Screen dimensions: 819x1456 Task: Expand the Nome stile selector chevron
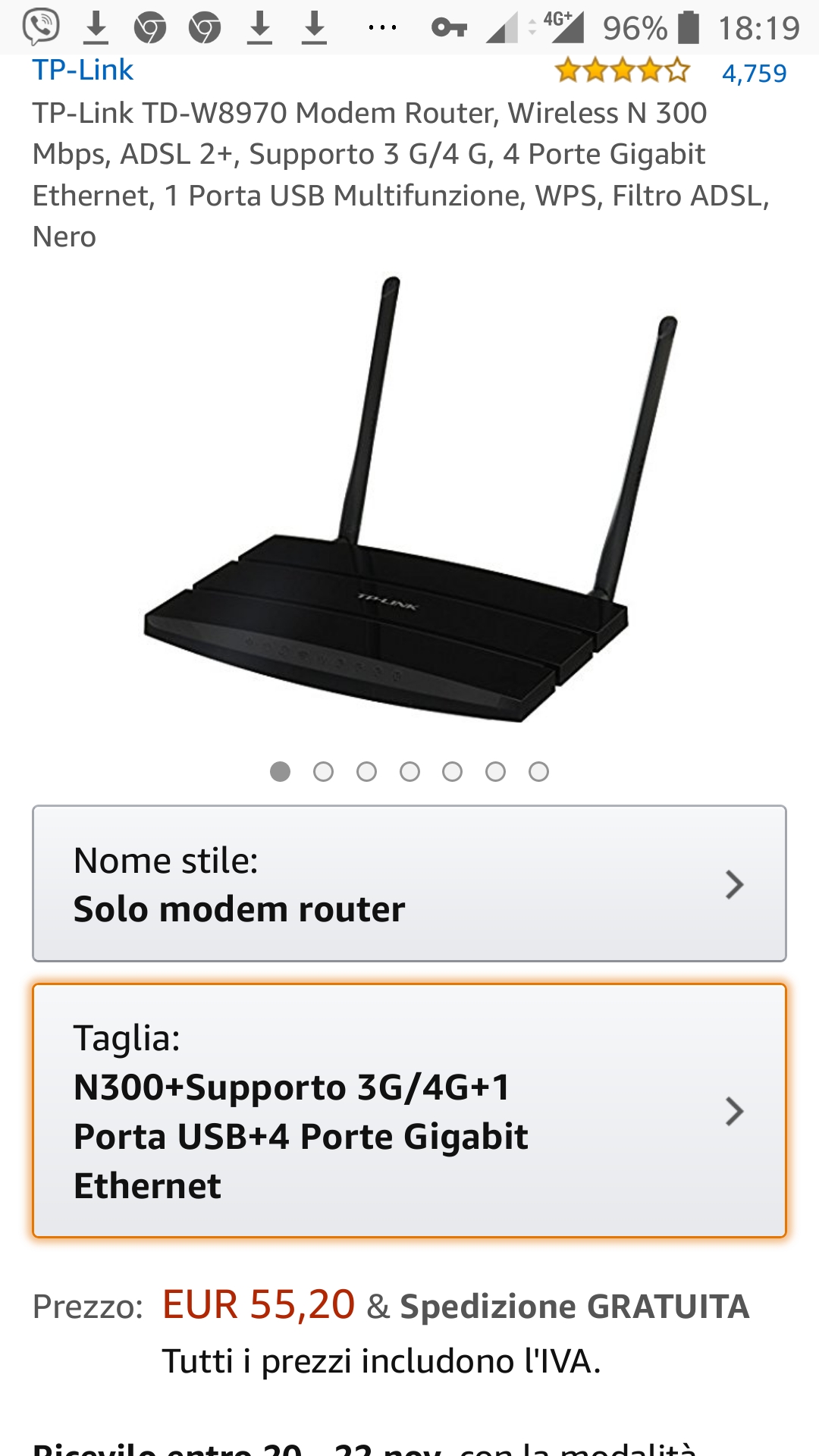point(734,884)
